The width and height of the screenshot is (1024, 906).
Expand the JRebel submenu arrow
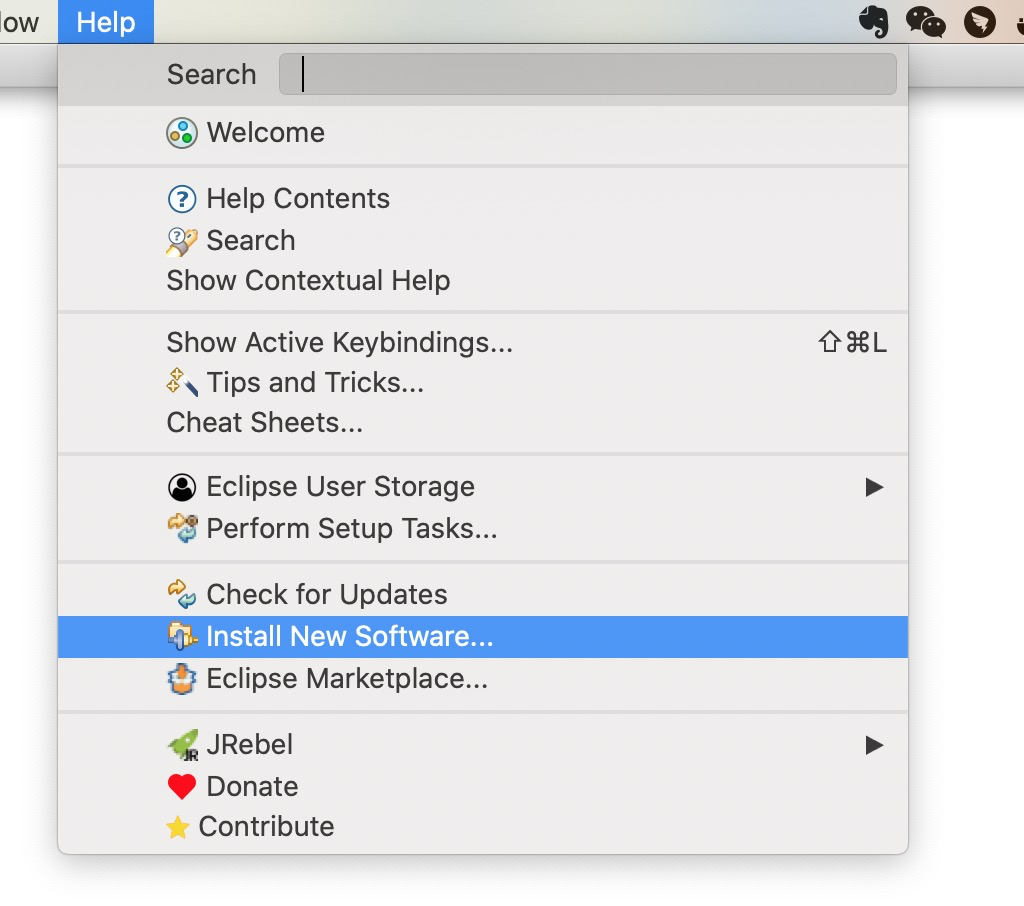click(874, 745)
